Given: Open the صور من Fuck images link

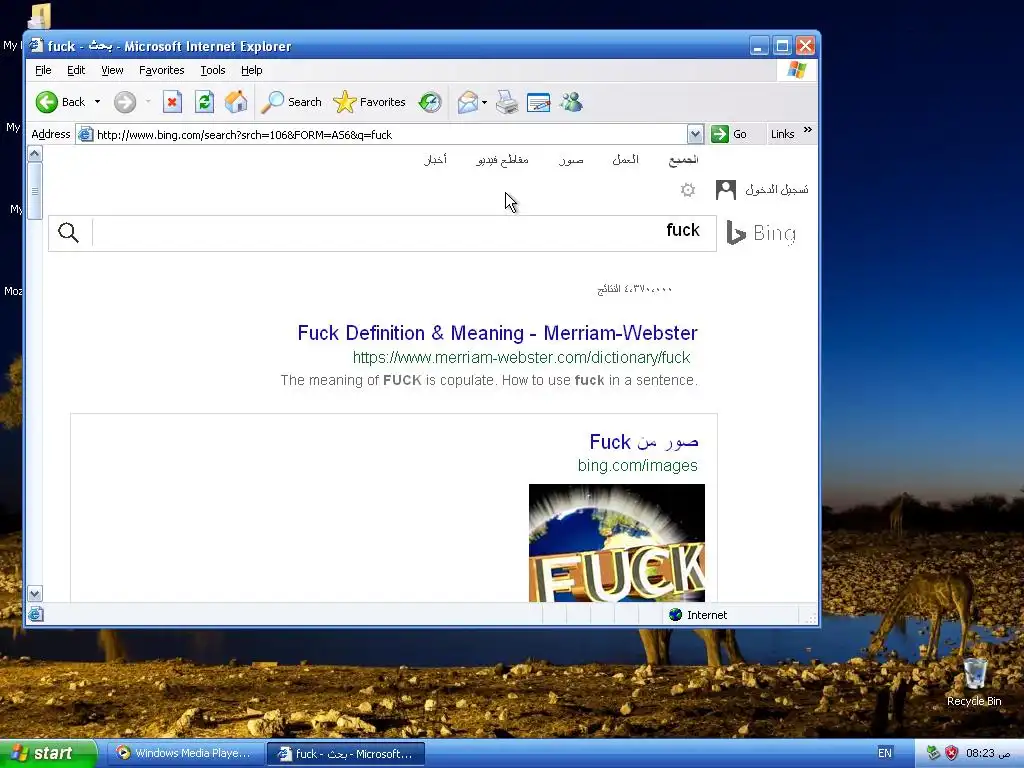Looking at the screenshot, I should pyautogui.click(x=644, y=442).
